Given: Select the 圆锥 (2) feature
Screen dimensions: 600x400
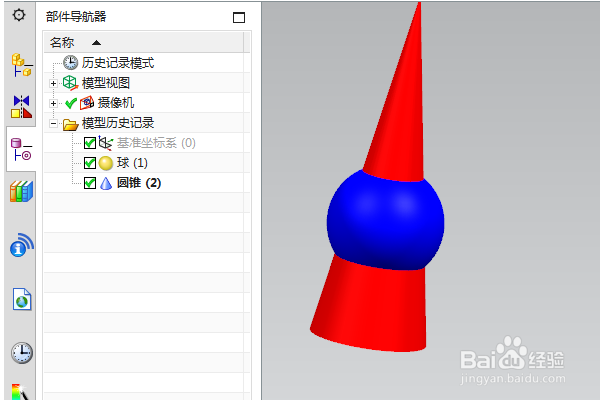Looking at the screenshot, I should [x=139, y=183].
